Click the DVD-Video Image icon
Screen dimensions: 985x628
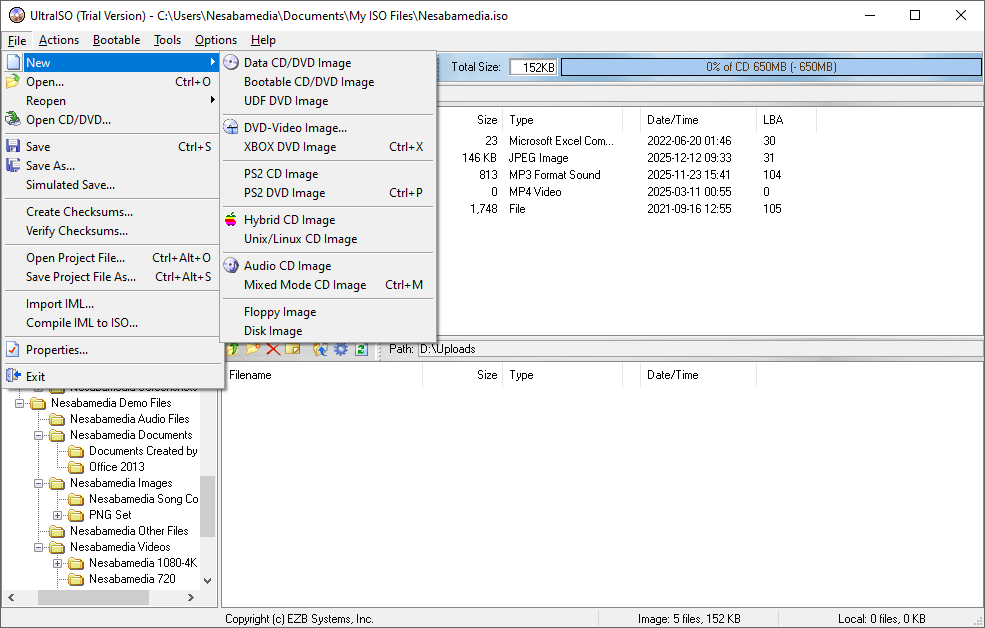coord(231,128)
